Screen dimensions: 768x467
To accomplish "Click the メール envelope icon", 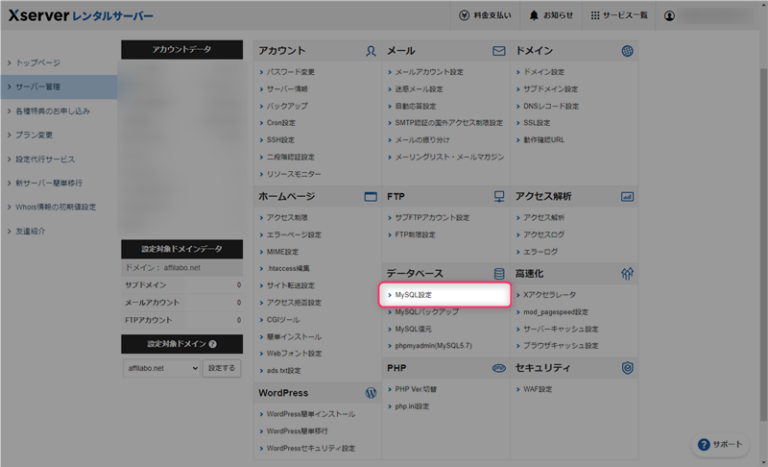I will click(x=499, y=50).
